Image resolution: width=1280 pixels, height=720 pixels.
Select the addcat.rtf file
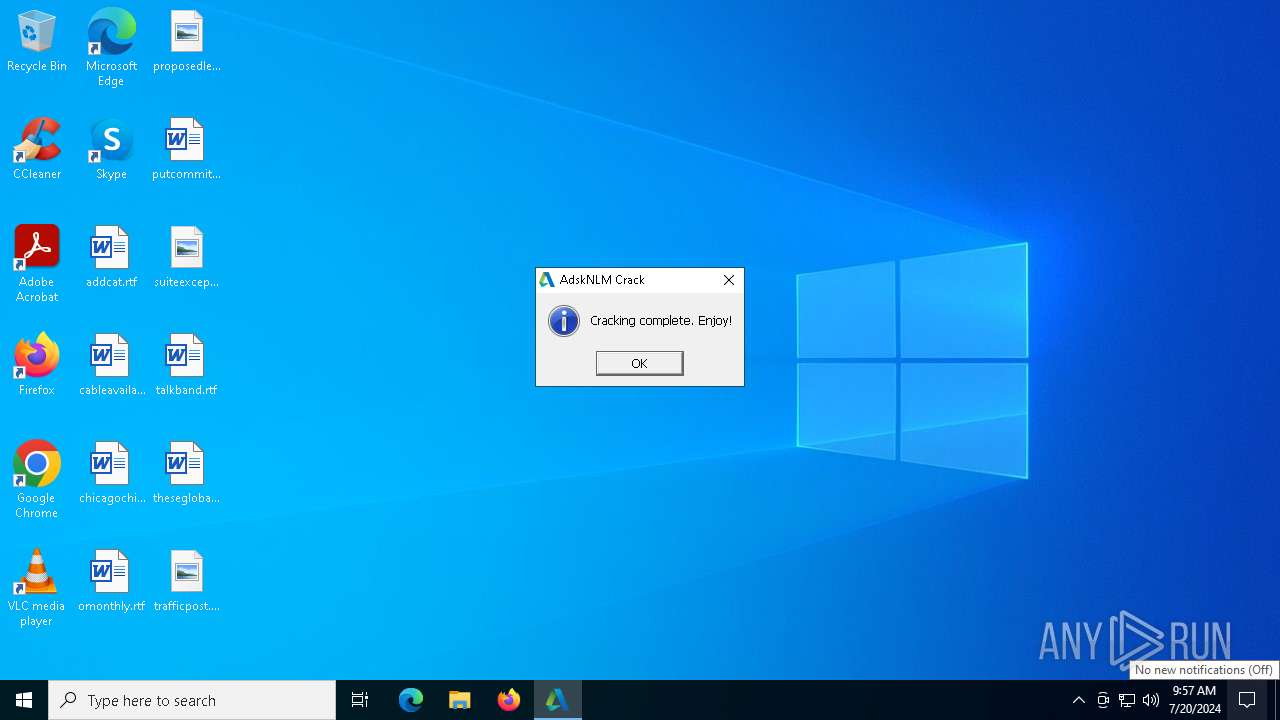click(x=111, y=257)
